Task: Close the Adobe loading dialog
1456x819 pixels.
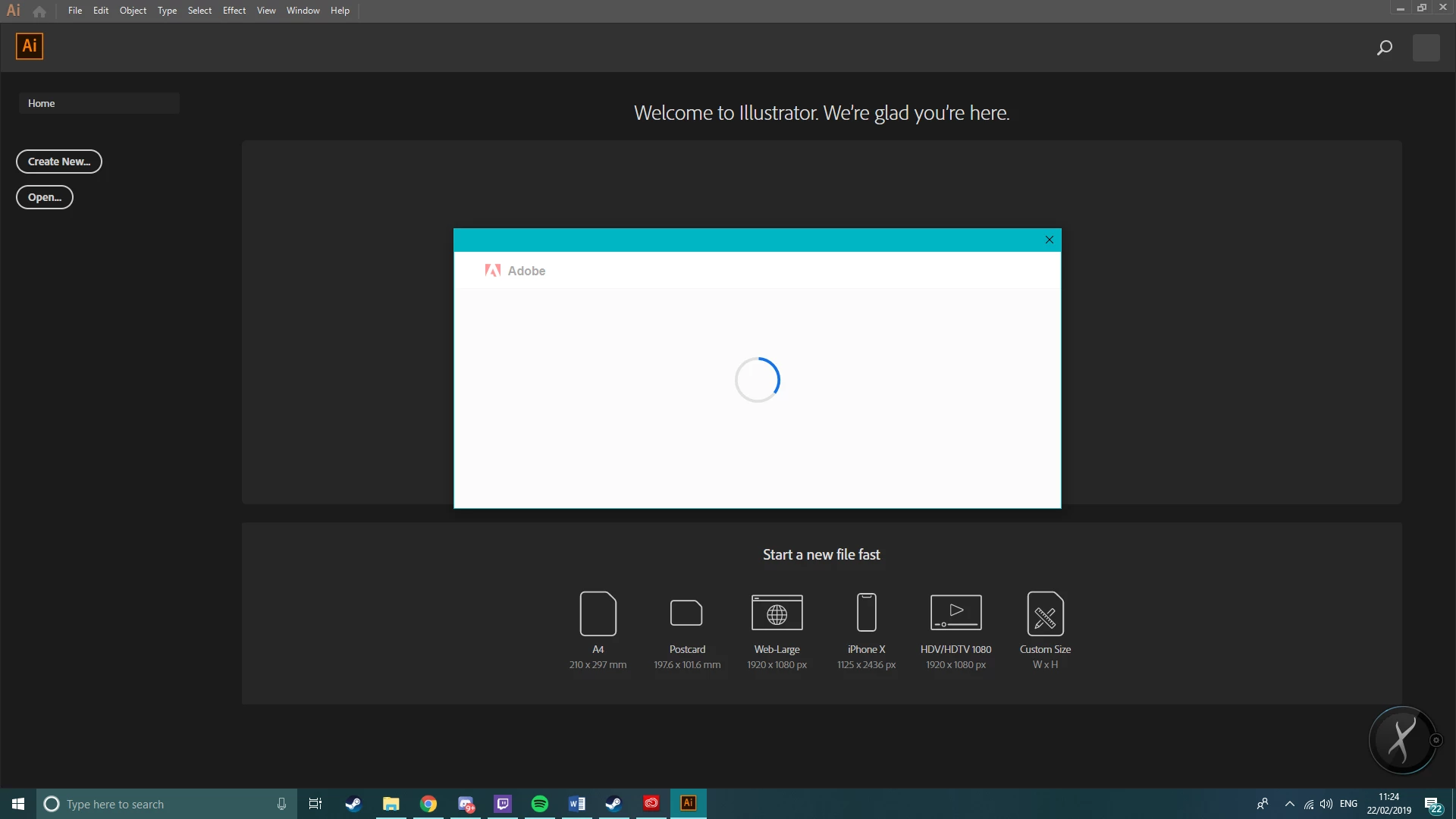Action: 1049,240
